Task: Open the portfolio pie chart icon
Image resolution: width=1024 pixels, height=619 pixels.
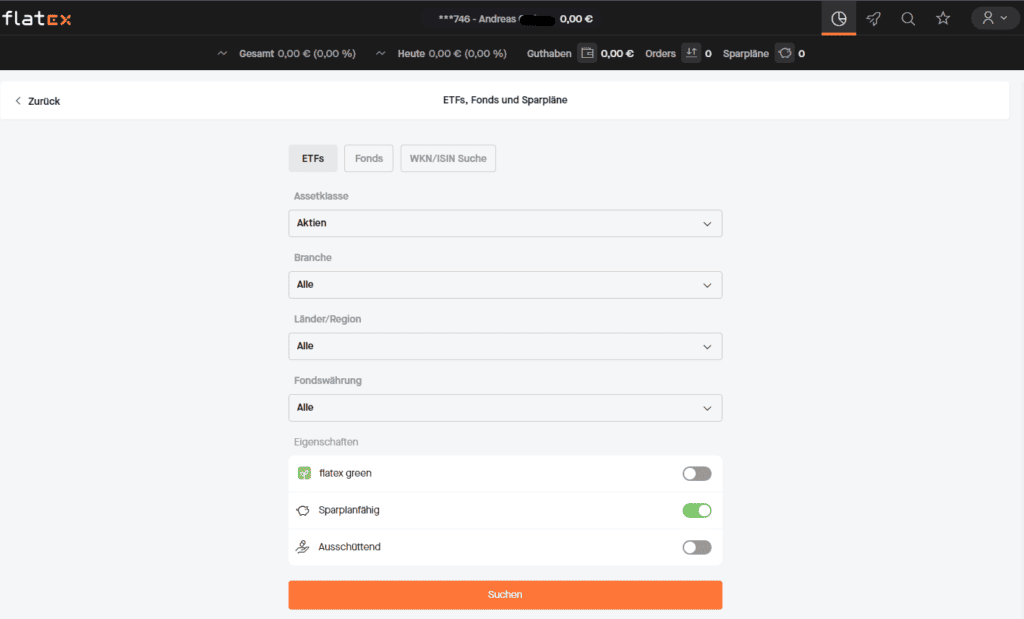Action: coord(839,18)
